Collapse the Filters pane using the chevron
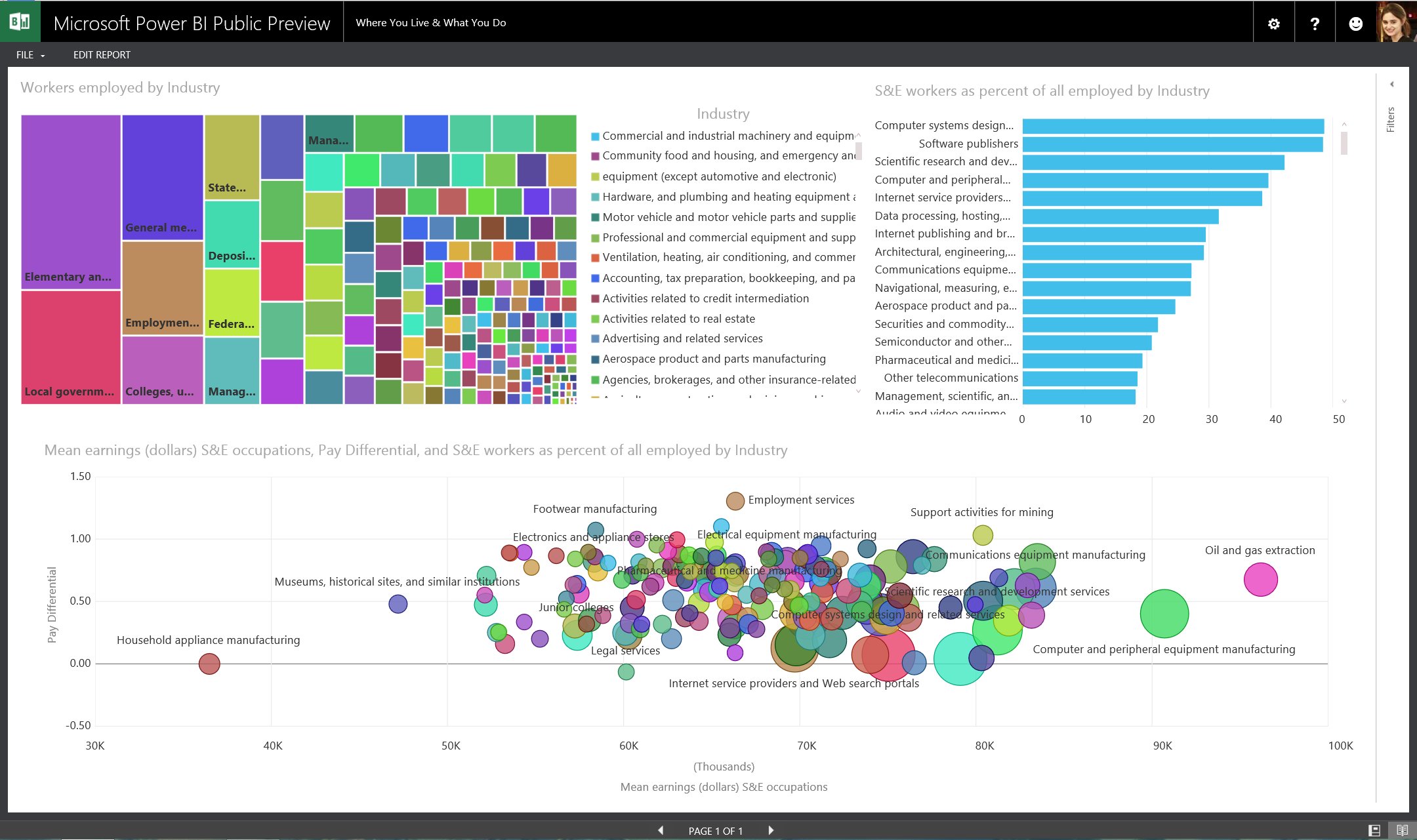This screenshot has height=840, width=1417. click(1391, 84)
